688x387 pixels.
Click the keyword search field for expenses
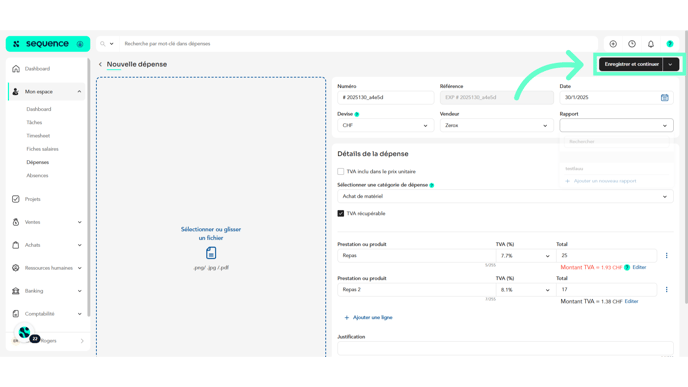pyautogui.click(x=358, y=44)
